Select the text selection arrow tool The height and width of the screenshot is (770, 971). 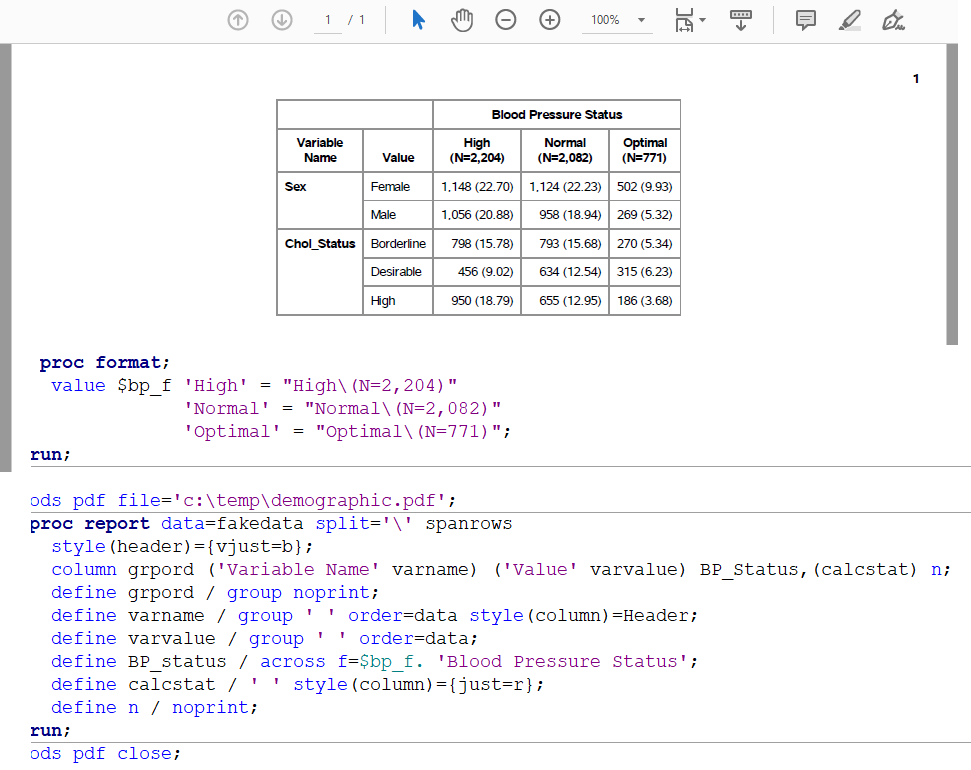point(418,19)
